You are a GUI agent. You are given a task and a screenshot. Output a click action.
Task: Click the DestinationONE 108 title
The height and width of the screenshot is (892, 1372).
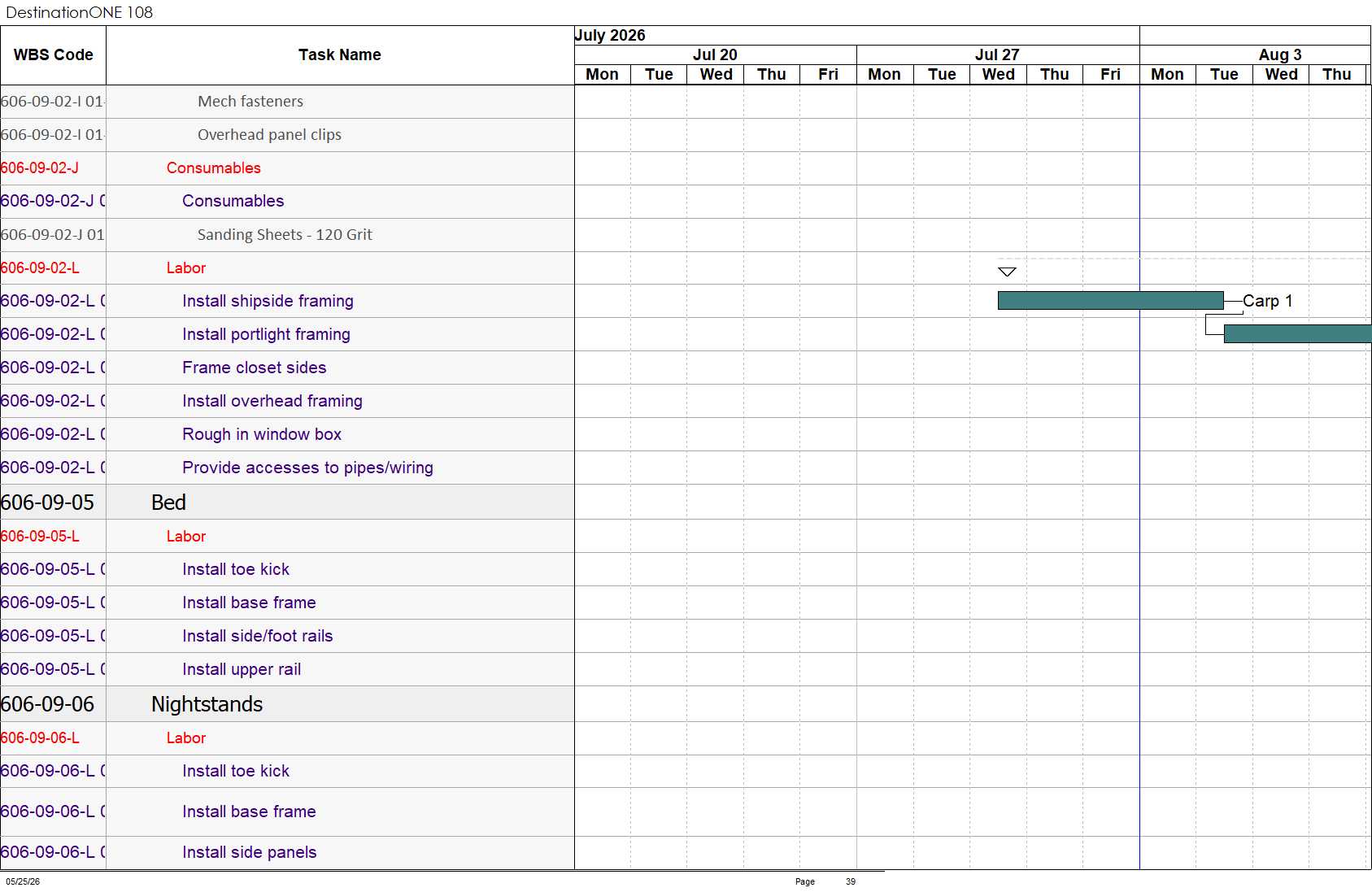pyautogui.click(x=79, y=12)
